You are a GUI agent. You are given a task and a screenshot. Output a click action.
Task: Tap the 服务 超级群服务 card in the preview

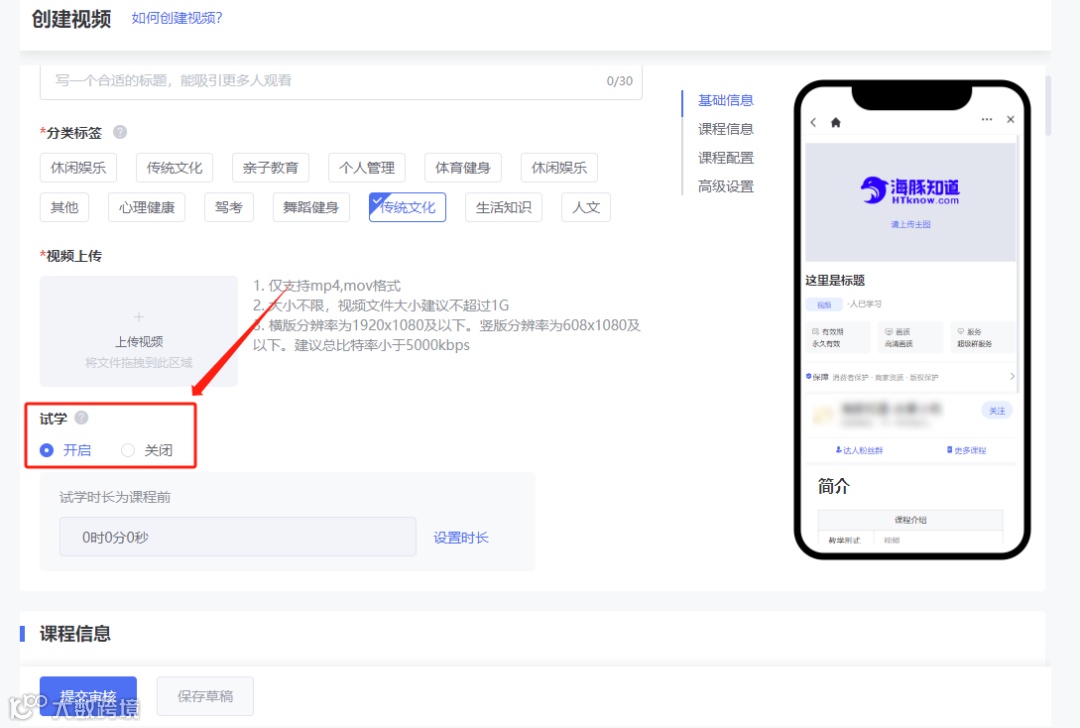click(x=983, y=337)
